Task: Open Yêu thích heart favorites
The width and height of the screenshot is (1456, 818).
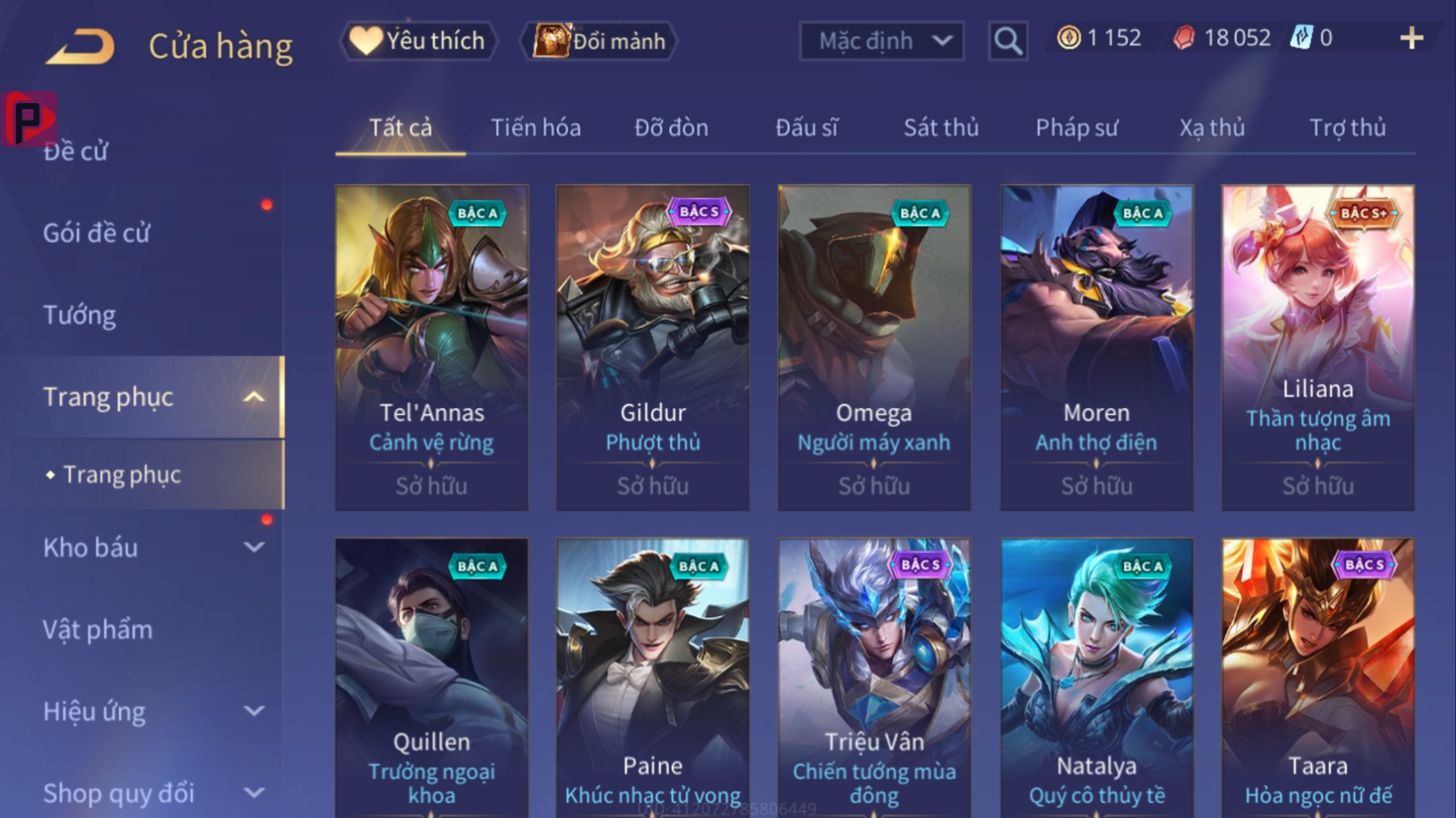Action: [418, 40]
